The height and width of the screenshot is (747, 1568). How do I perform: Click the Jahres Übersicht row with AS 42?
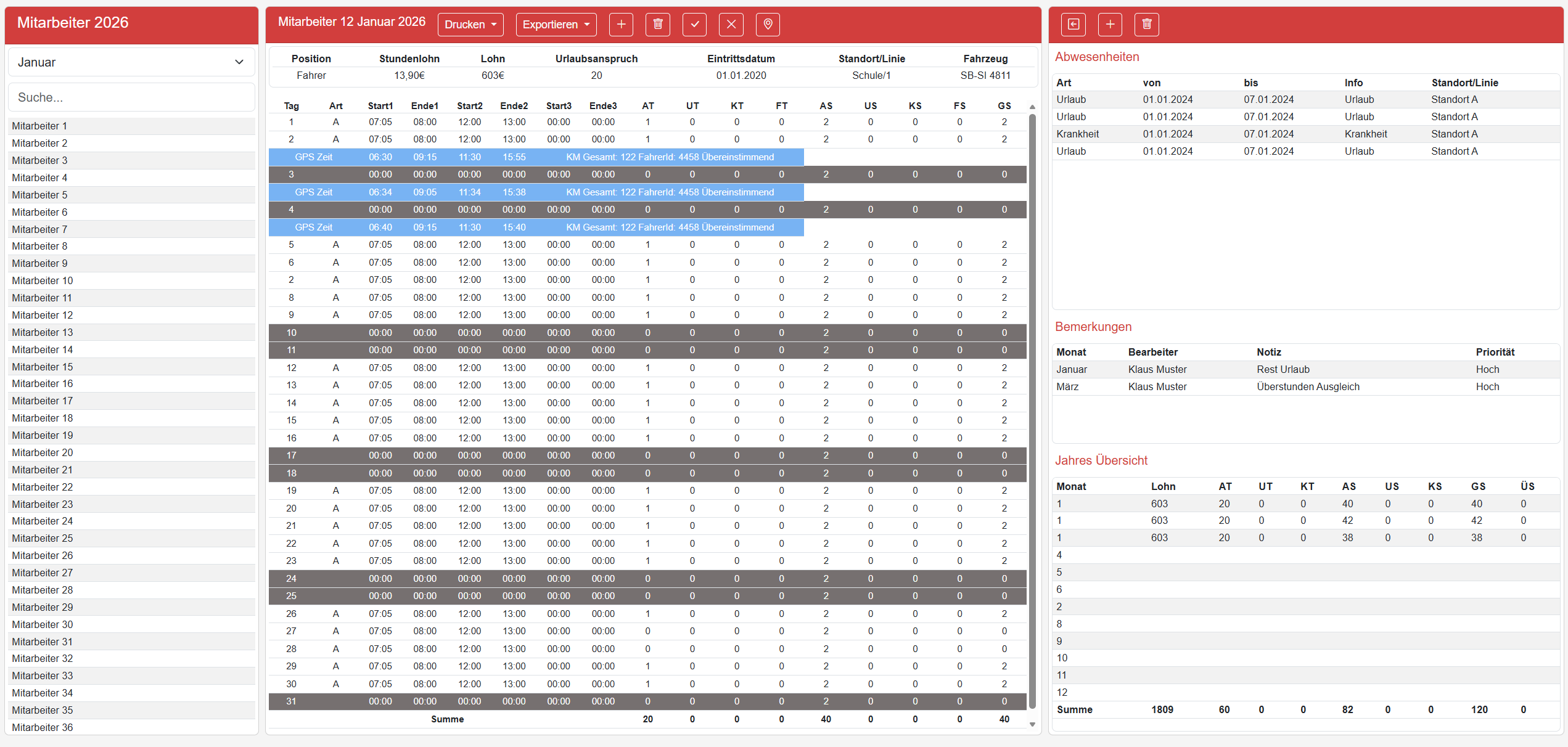[1306, 520]
